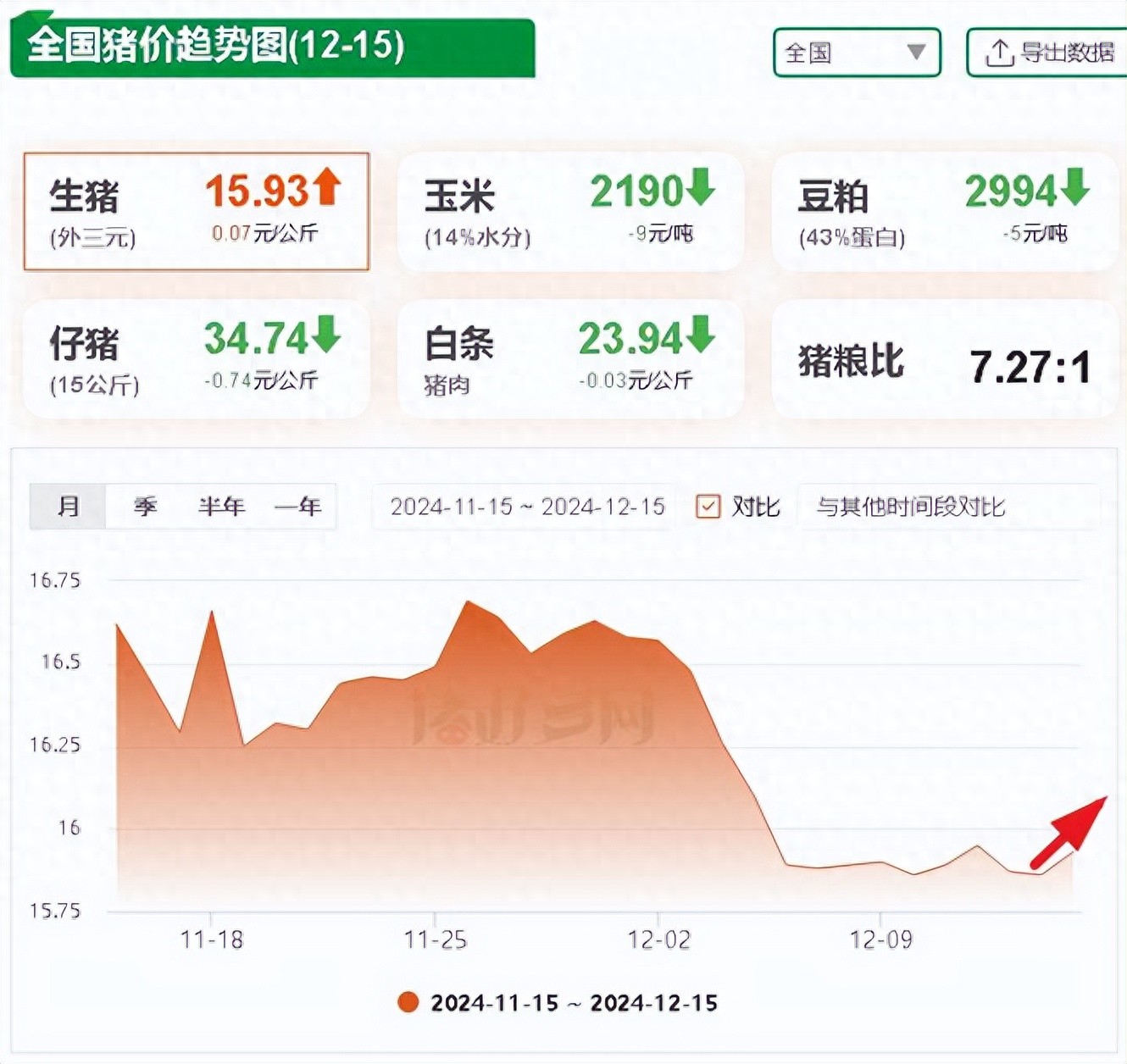Toggle the orange legend dot for 2024-11-15 ~ 2024-12-15
Viewport: 1127px width, 1064px height.
408,1003
